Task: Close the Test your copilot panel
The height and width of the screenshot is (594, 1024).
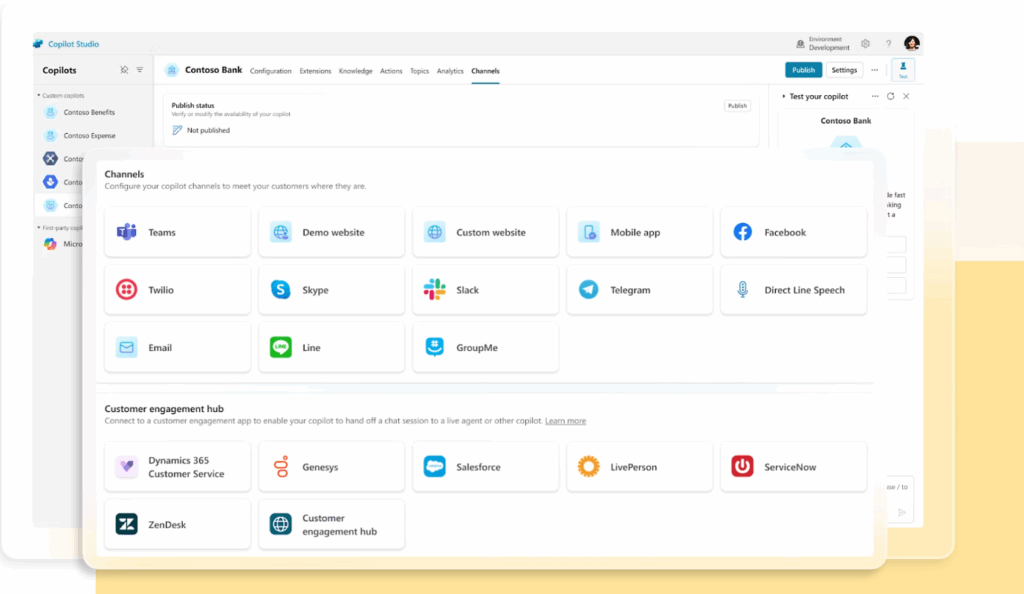Action: tap(906, 96)
